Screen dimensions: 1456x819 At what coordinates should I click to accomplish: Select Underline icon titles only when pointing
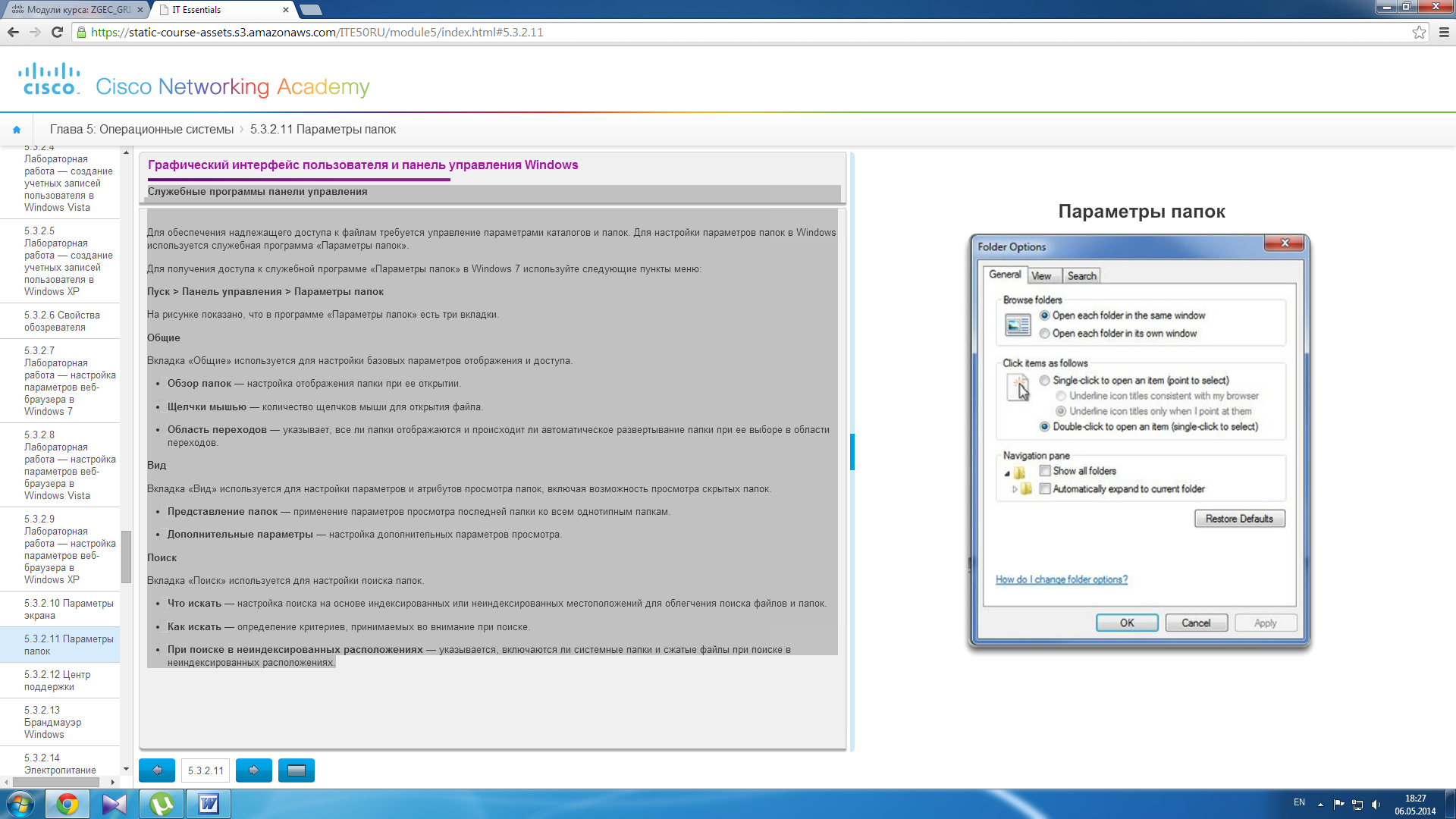click(1061, 411)
